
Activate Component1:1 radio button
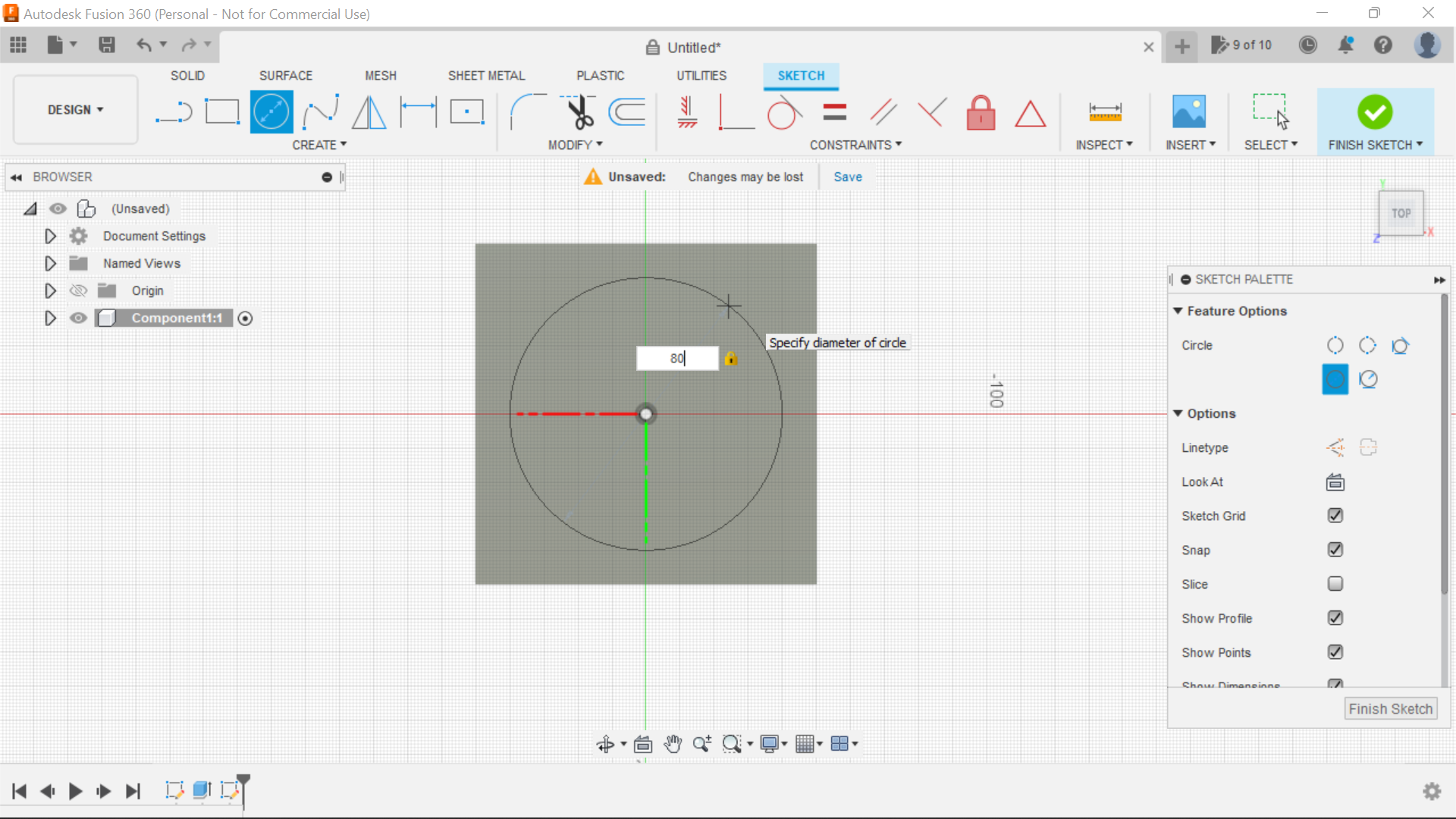[245, 318]
